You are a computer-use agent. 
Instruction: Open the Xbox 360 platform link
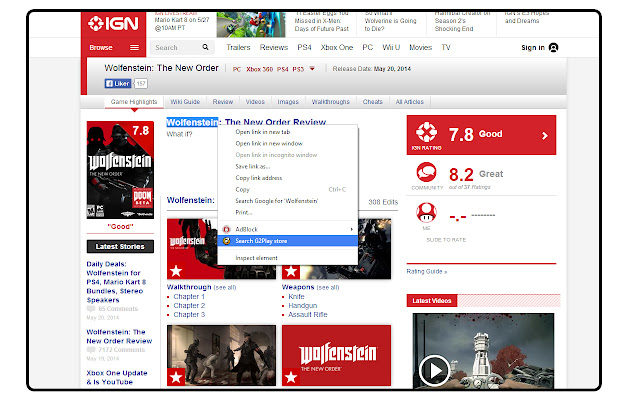point(260,69)
